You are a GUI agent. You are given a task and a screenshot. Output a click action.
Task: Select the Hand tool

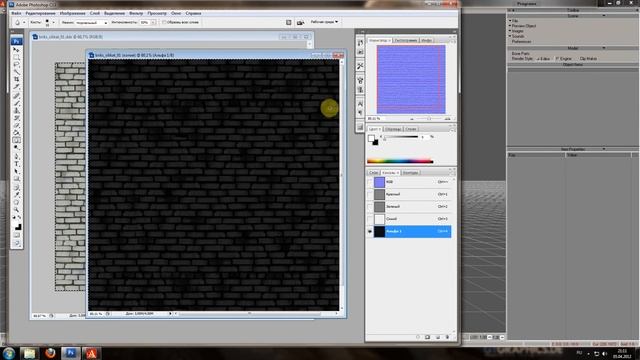pos(16,202)
